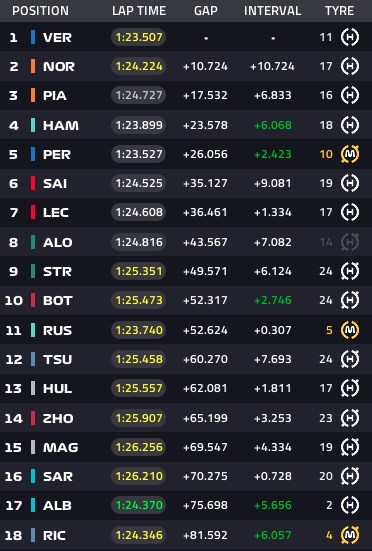Image resolution: width=372 pixels, height=551 pixels.
Task: Click the GAP column header
Action: click(206, 11)
